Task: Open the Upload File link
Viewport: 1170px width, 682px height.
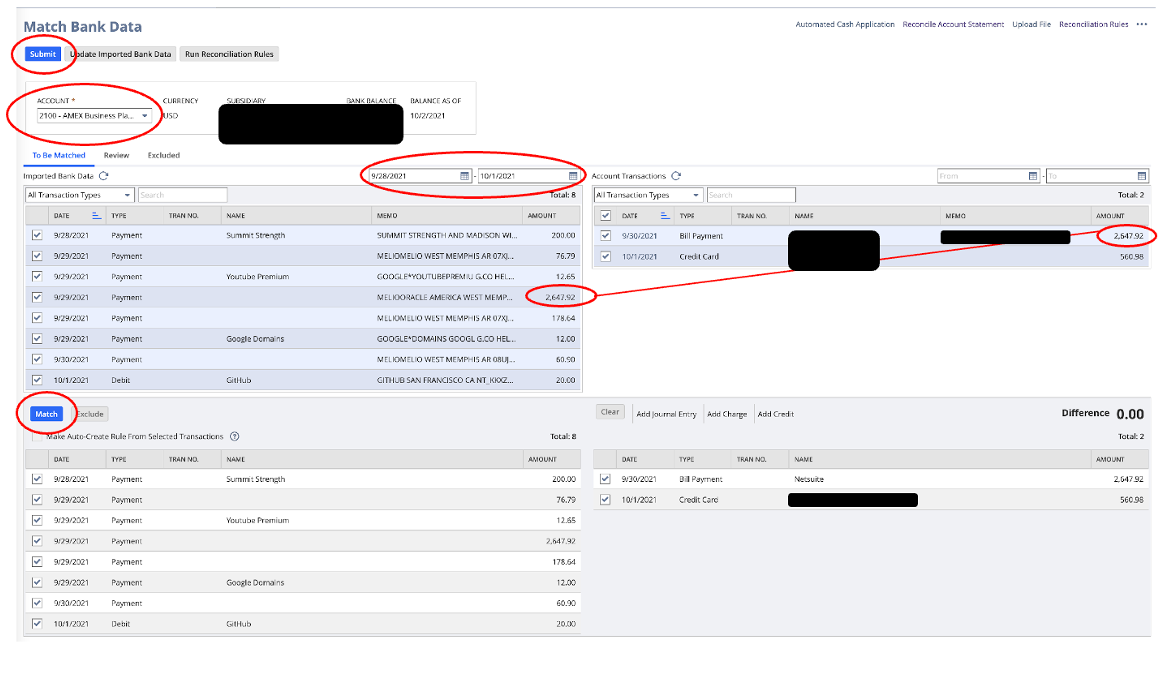Action: tap(1031, 25)
